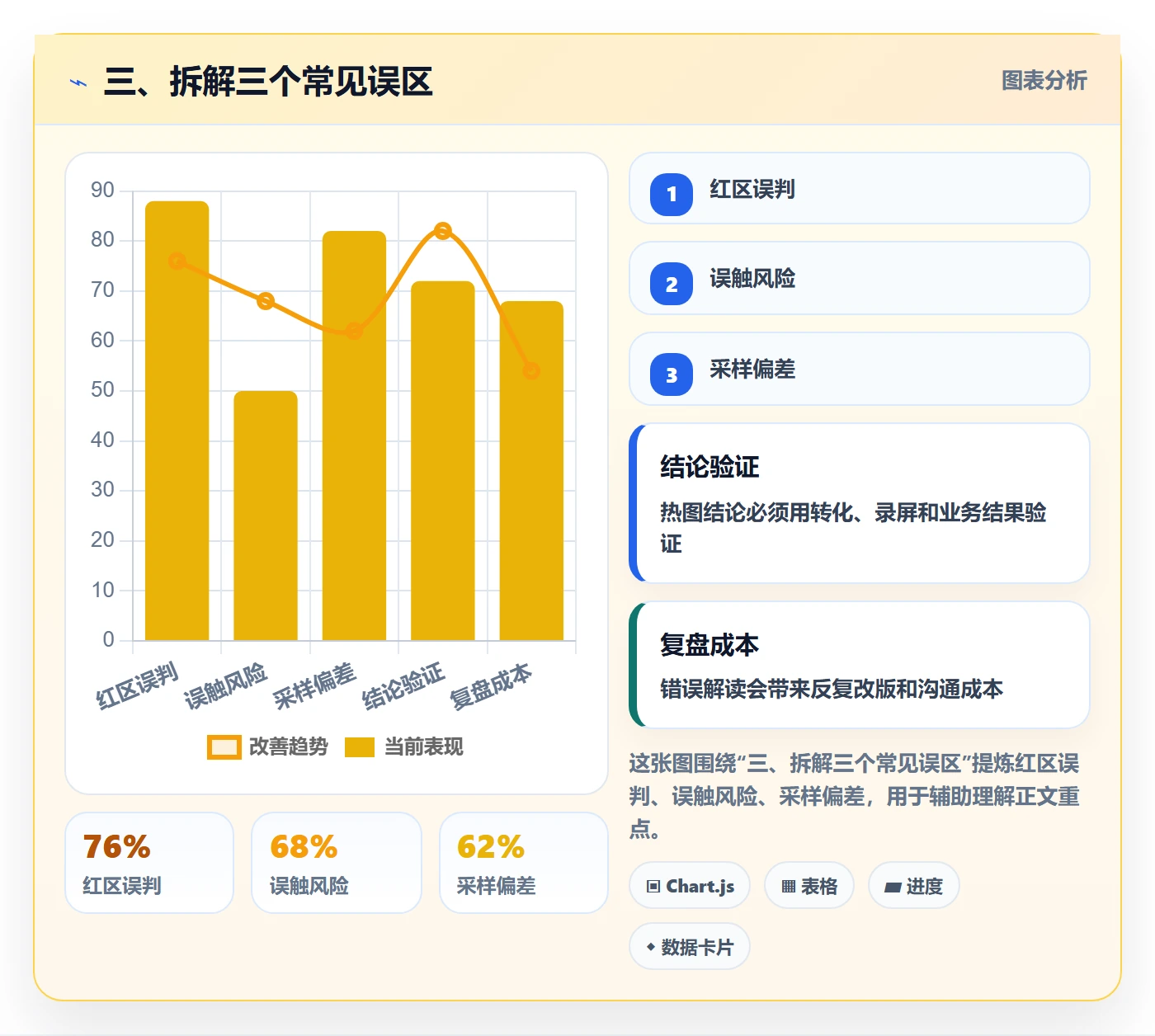Screen dimensions: 1155x1036
Task: Click the 结论验证 card
Action: (860, 503)
